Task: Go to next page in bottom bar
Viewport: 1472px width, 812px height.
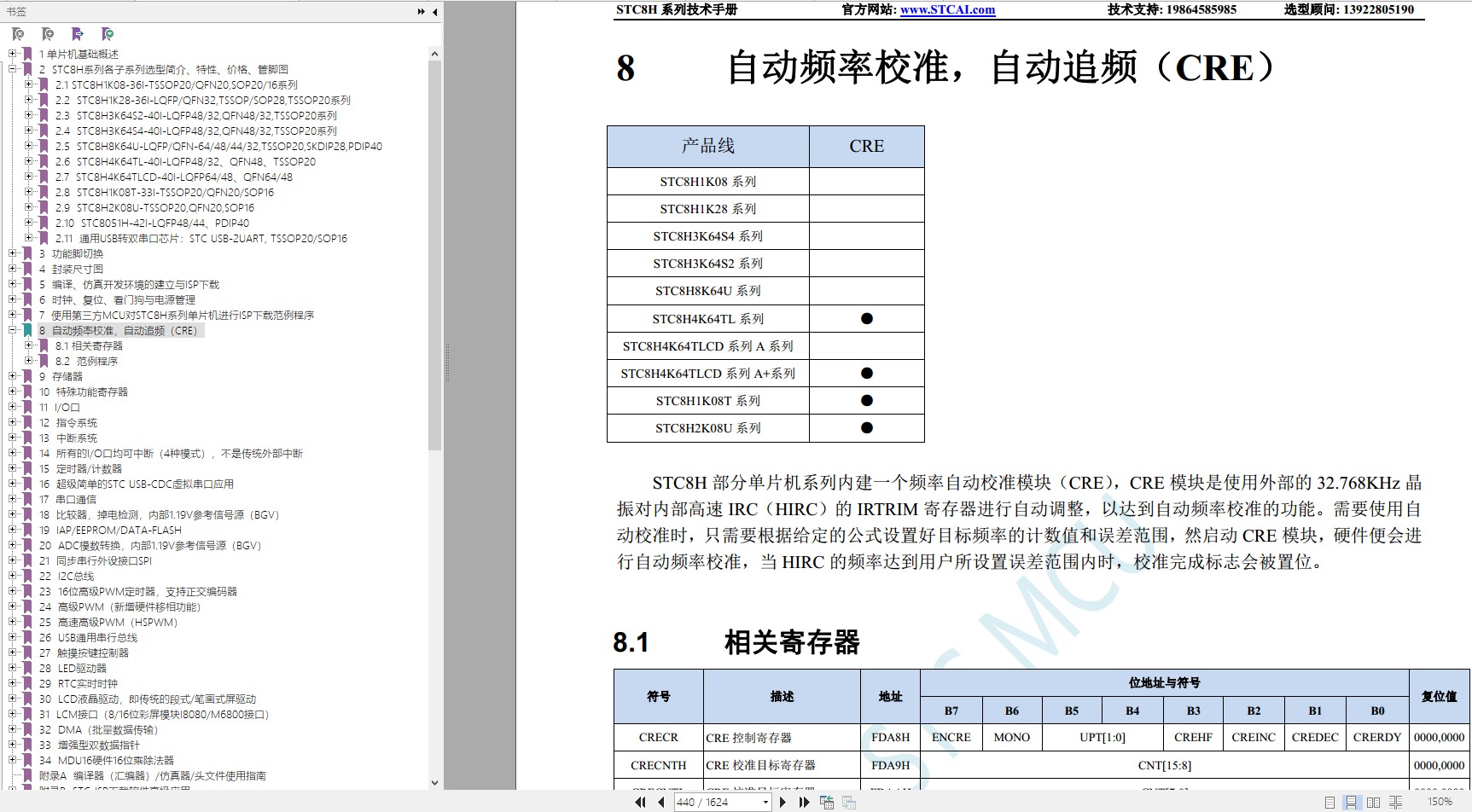Action: (x=783, y=802)
